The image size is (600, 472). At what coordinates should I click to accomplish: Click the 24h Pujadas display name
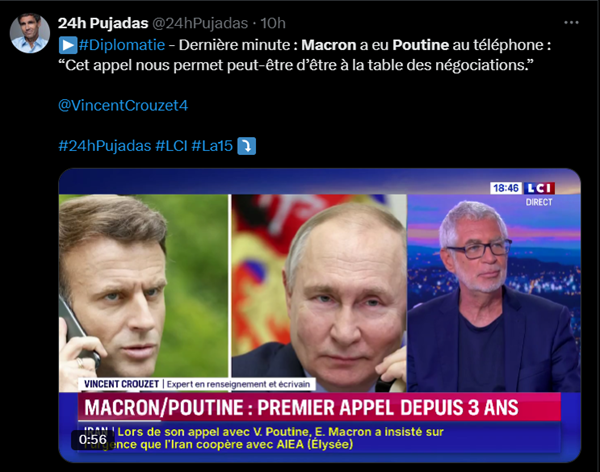(103, 23)
